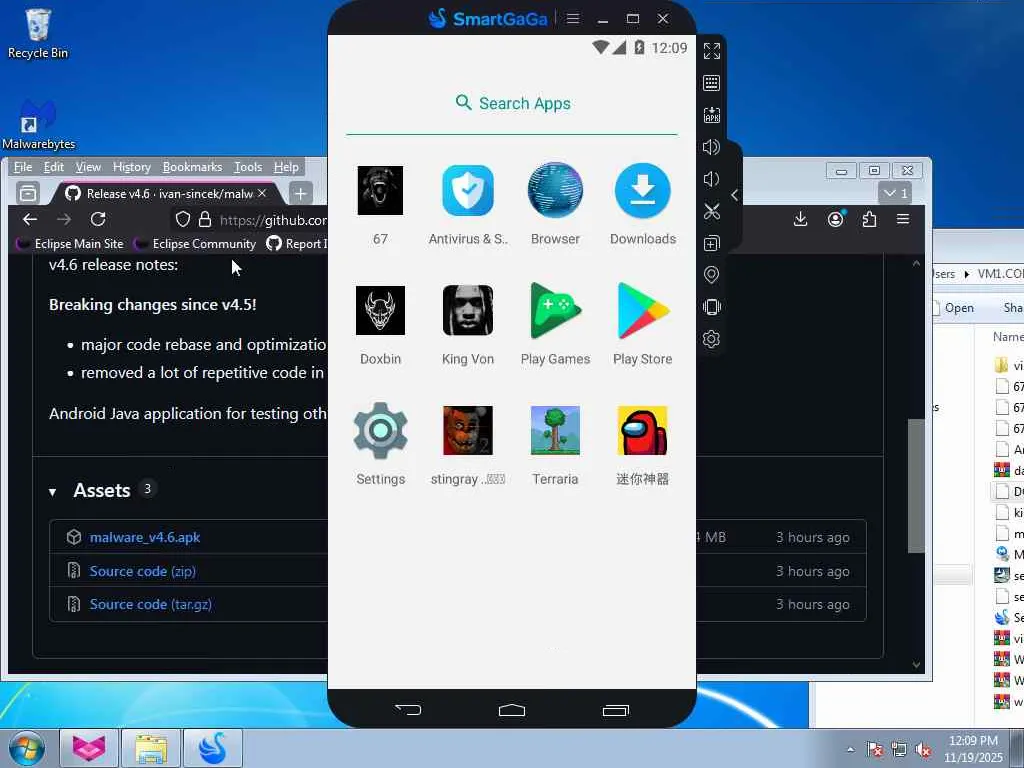Screen dimensions: 1024x768
Task: Reload the GitHub page
Action: [x=98, y=219]
